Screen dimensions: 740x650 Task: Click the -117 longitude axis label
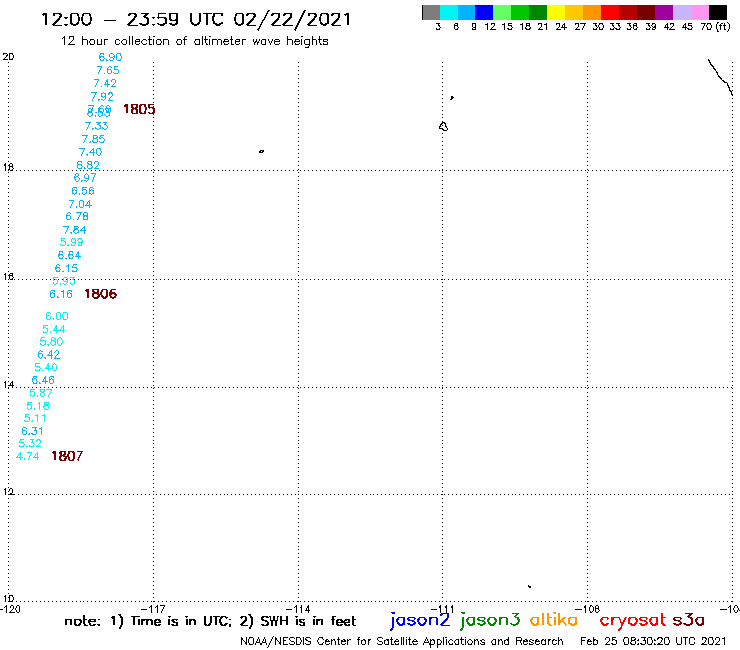(153, 609)
